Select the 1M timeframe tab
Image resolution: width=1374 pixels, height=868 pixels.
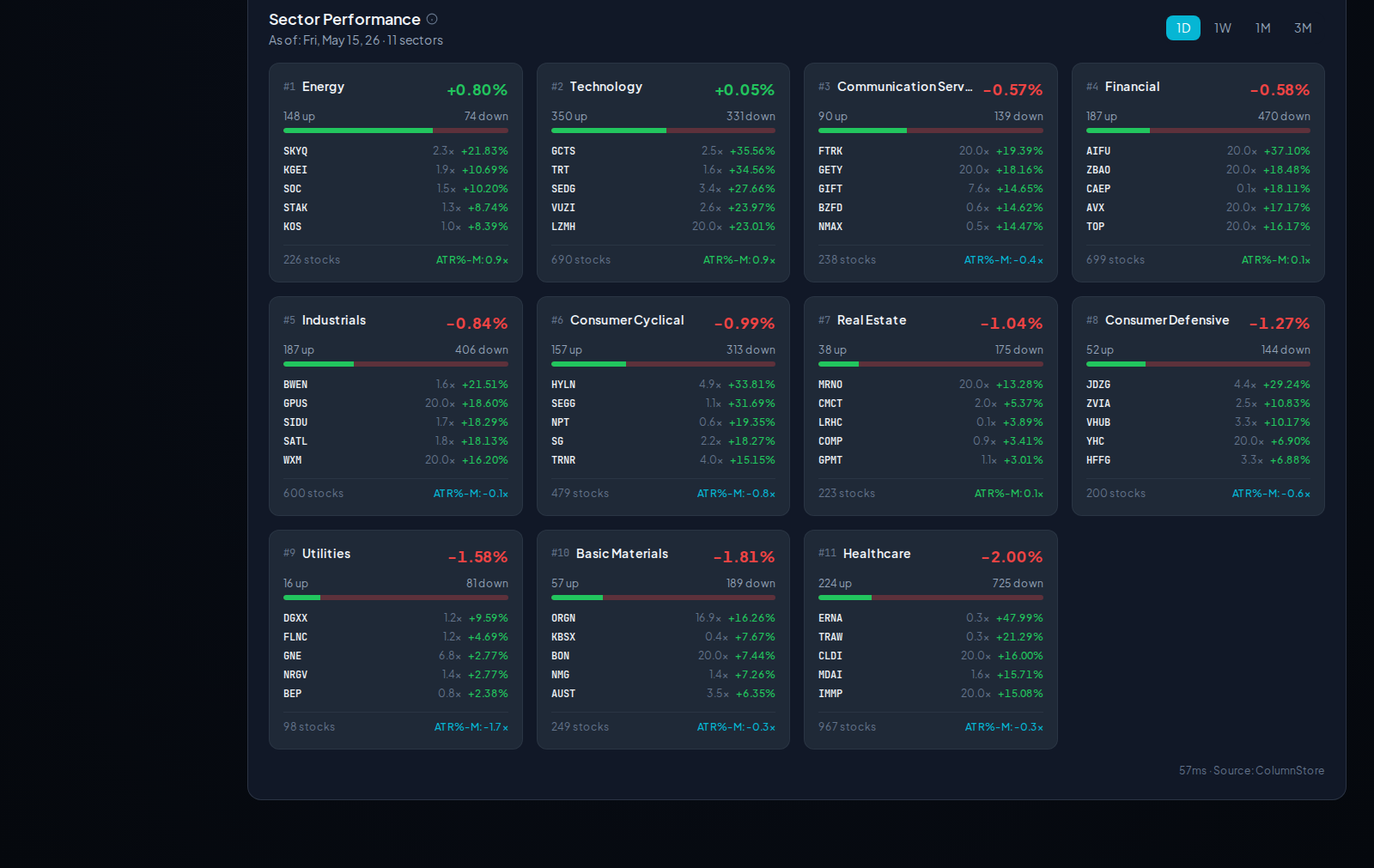pyautogui.click(x=1263, y=28)
